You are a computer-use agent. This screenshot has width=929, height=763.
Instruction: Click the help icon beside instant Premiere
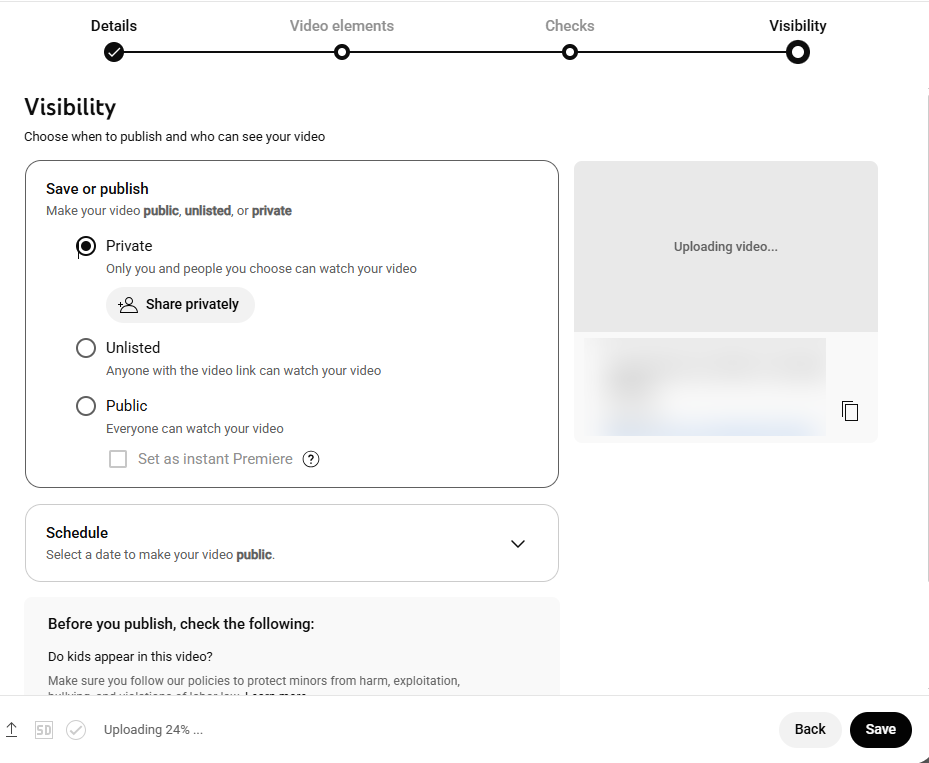311,459
